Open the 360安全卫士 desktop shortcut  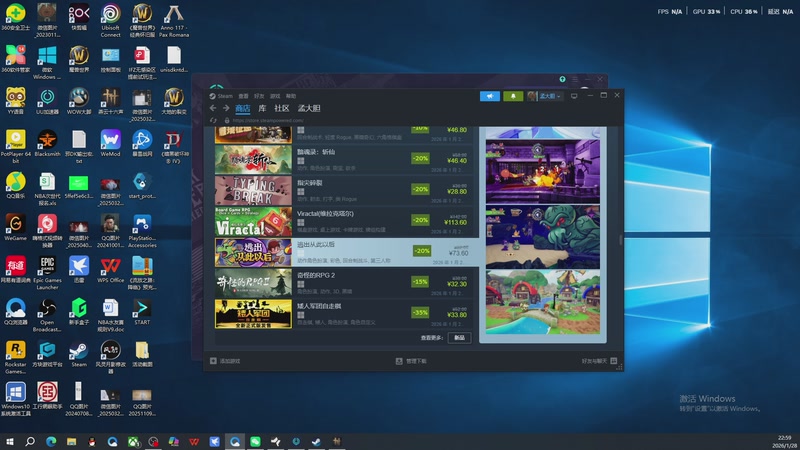click(15, 17)
